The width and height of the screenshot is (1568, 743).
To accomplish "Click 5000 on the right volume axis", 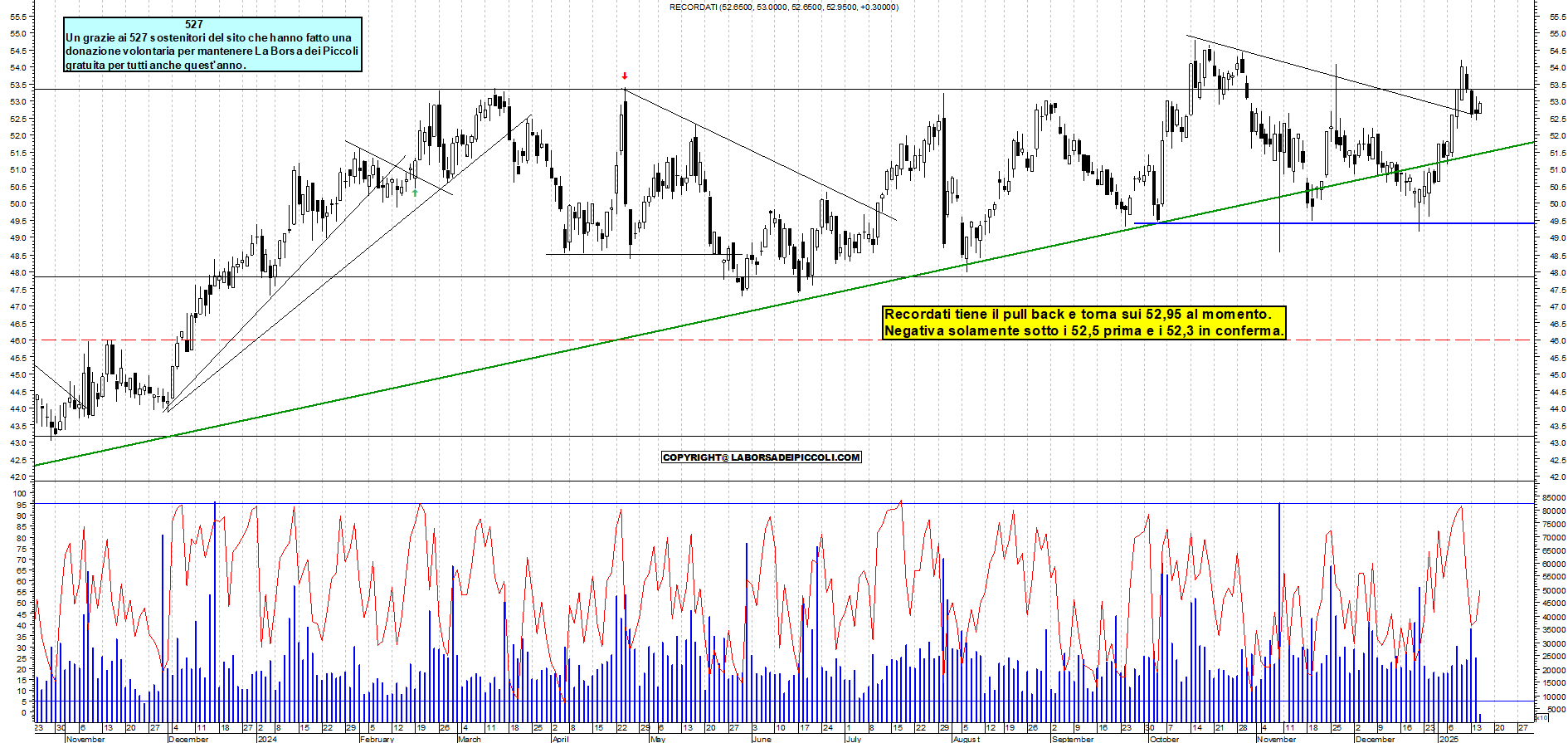I will [1556, 710].
